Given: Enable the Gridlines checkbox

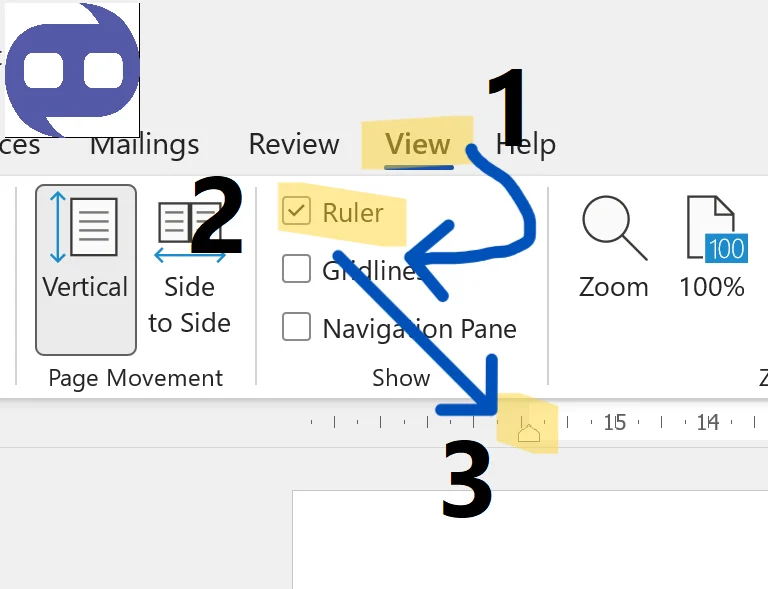Looking at the screenshot, I should click(x=296, y=268).
